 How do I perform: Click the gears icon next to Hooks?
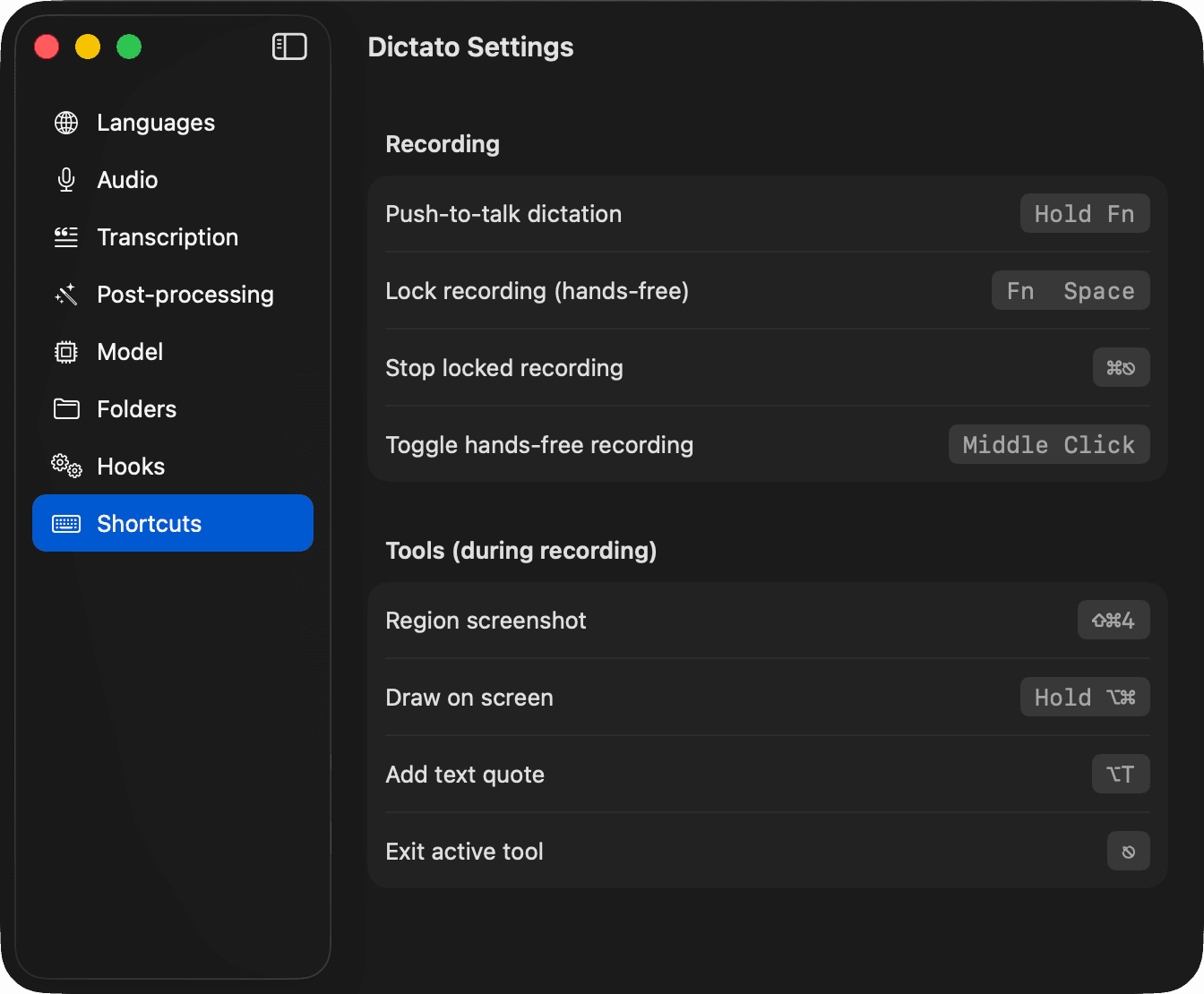click(65, 466)
